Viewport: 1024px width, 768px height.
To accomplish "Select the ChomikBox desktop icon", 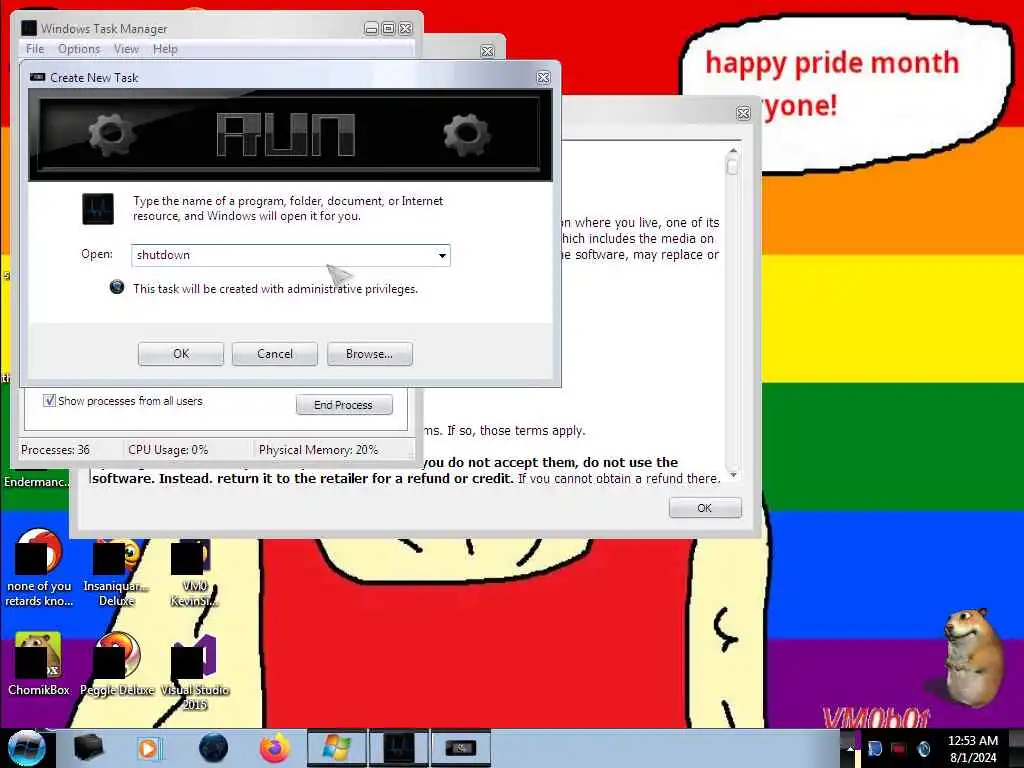I will tap(39, 663).
